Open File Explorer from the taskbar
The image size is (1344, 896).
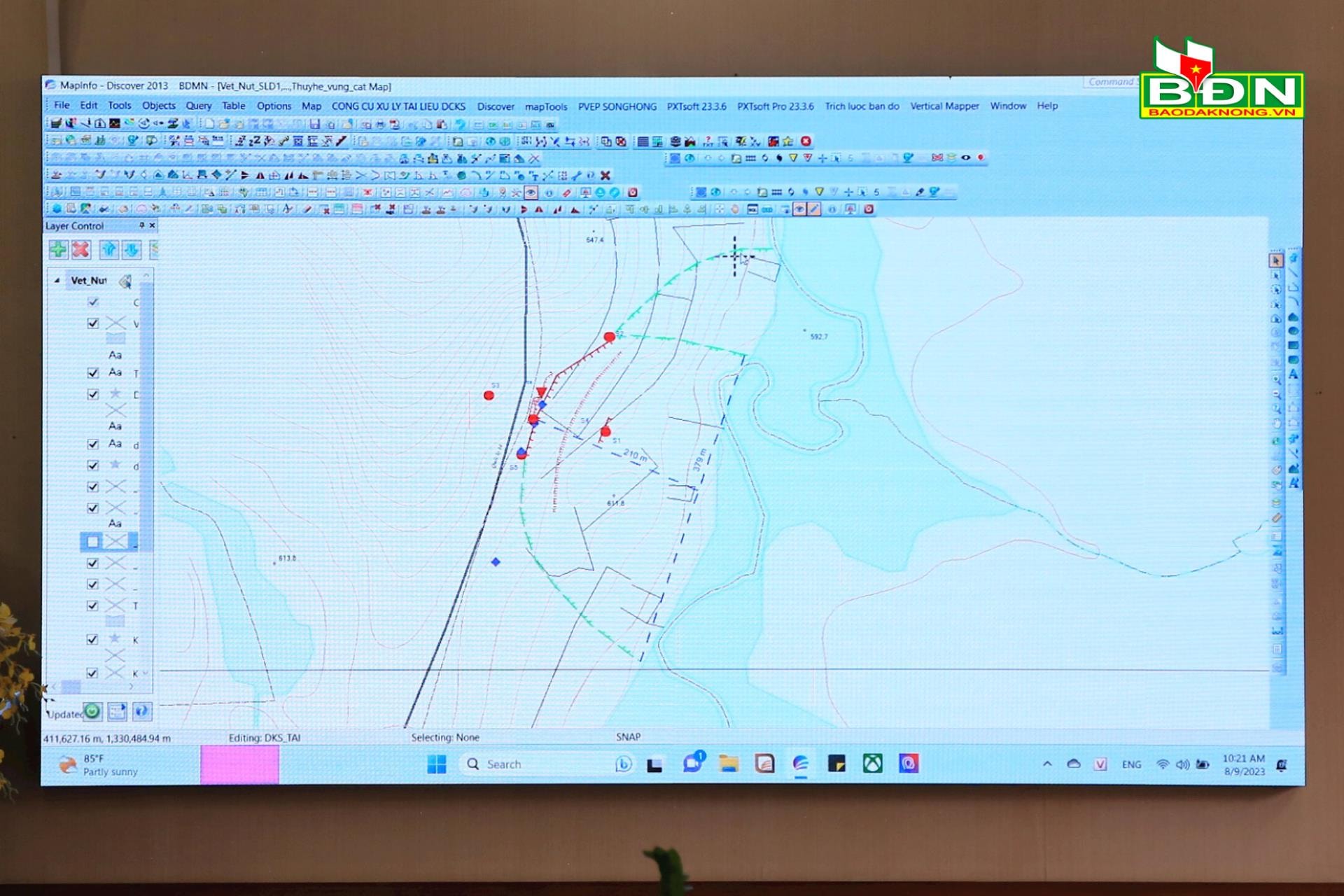pyautogui.click(x=729, y=764)
